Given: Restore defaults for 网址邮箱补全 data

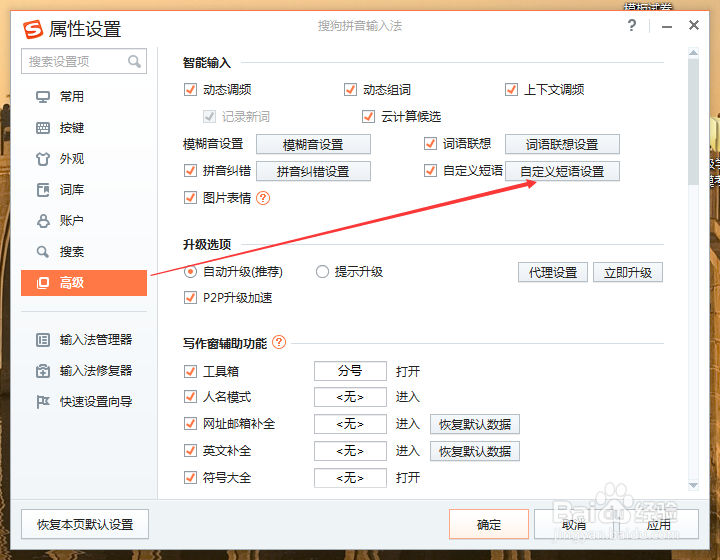Looking at the screenshot, I should [x=475, y=424].
